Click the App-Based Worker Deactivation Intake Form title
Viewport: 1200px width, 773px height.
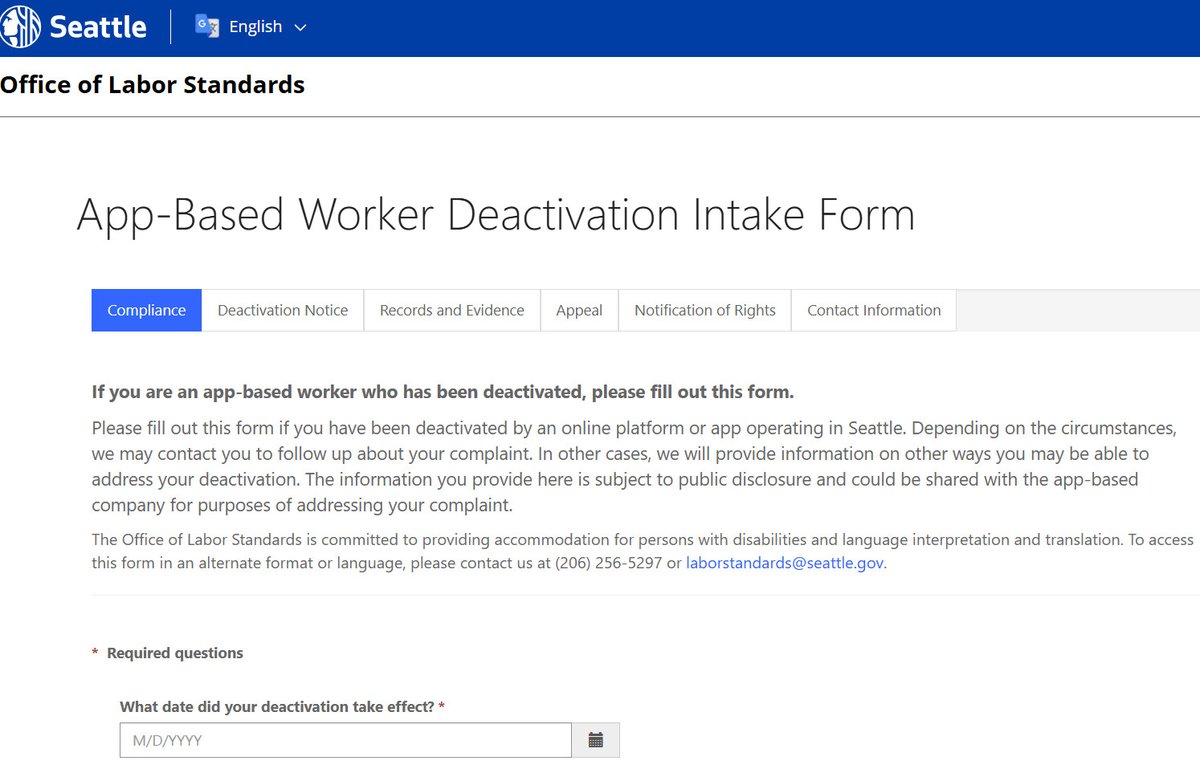point(496,214)
